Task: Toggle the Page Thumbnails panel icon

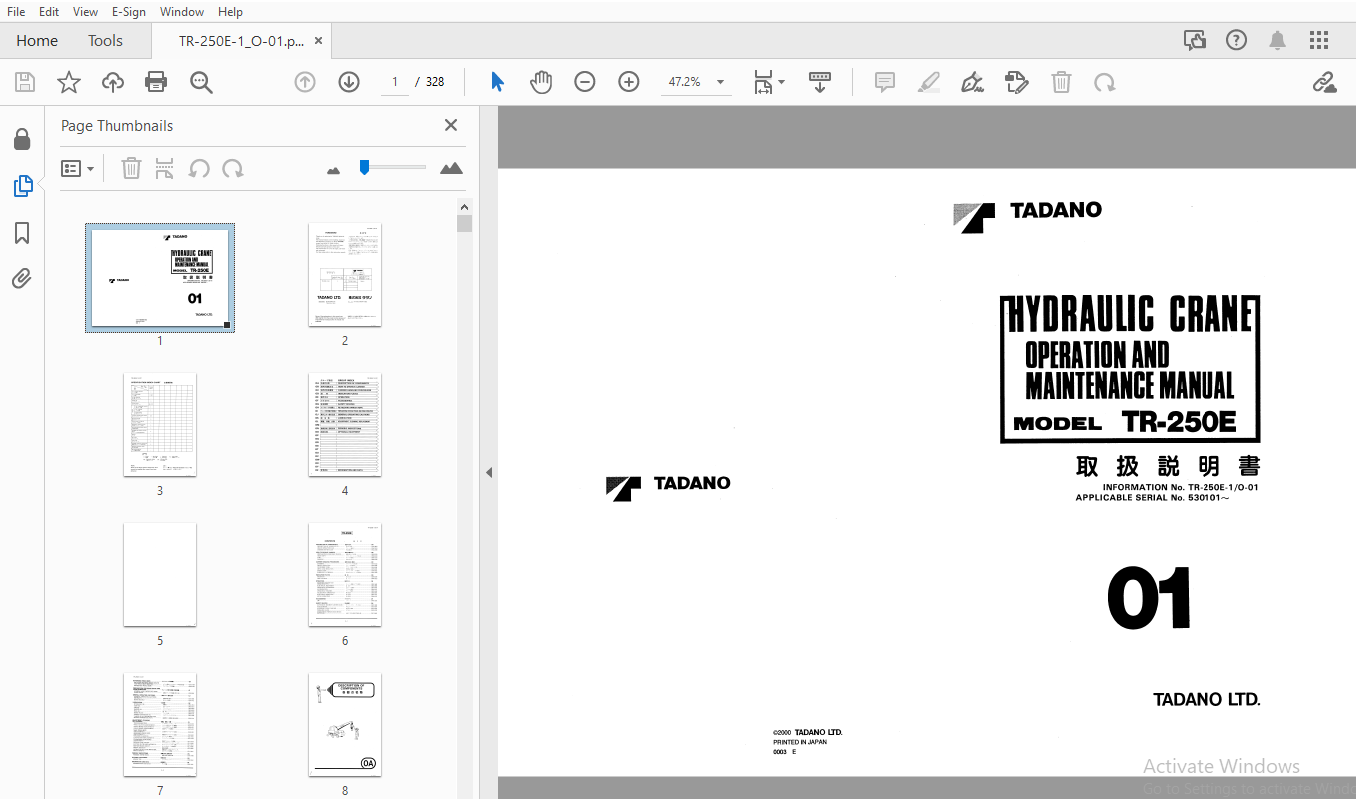Action: click(x=22, y=185)
